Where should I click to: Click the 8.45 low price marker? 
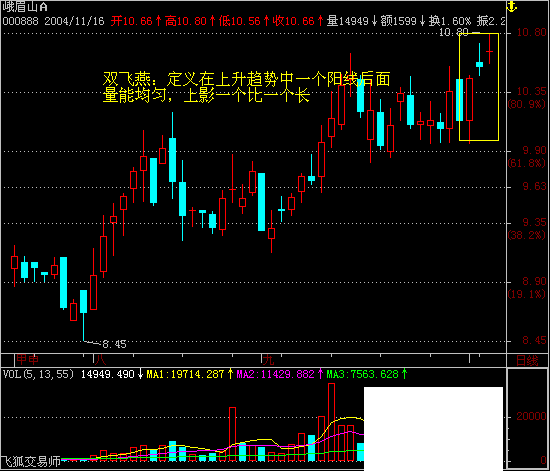114,344
